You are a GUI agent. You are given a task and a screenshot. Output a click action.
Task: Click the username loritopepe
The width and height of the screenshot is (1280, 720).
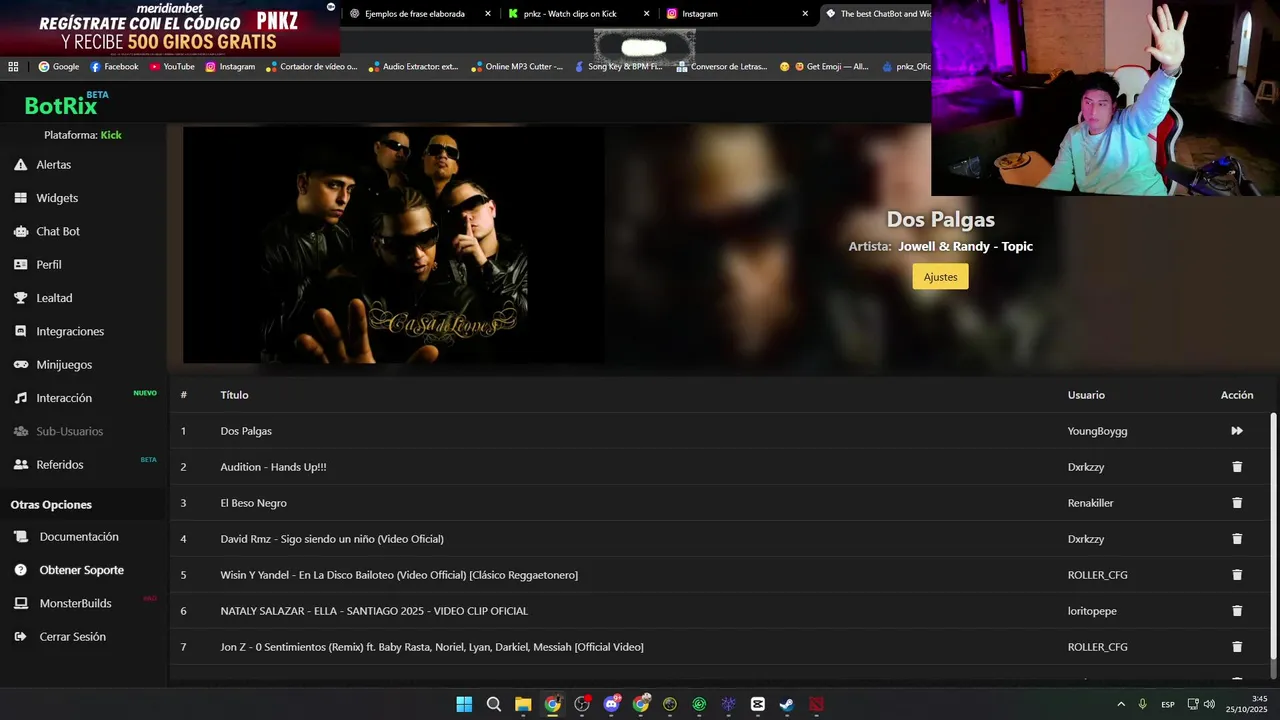[x=1092, y=611]
